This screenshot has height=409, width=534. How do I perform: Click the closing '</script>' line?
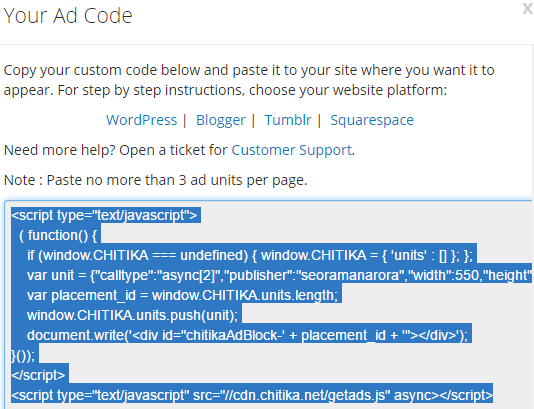tap(38, 375)
